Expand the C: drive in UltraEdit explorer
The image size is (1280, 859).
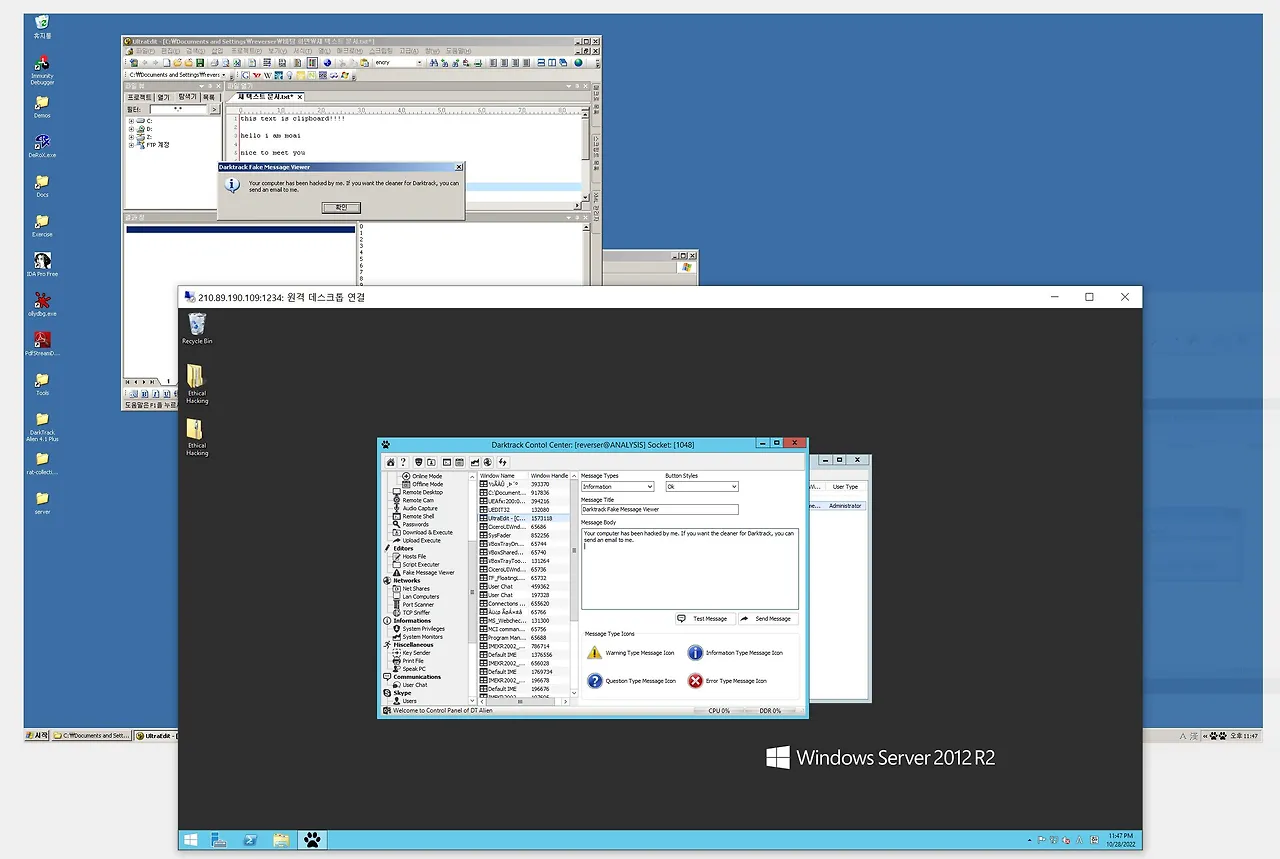131,120
